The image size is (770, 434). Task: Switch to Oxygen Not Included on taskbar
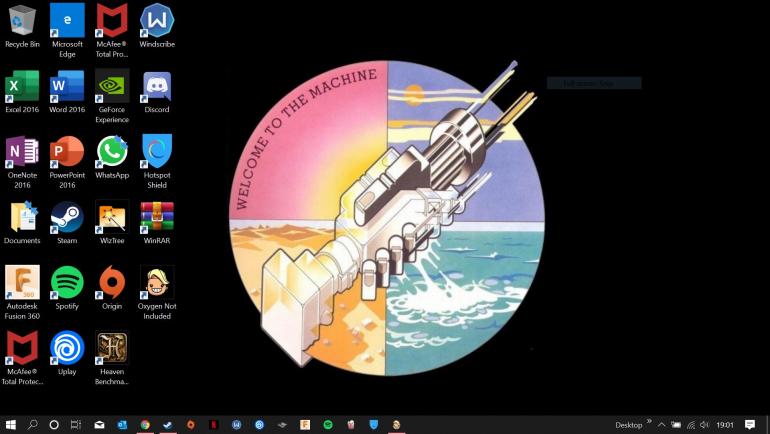396,425
